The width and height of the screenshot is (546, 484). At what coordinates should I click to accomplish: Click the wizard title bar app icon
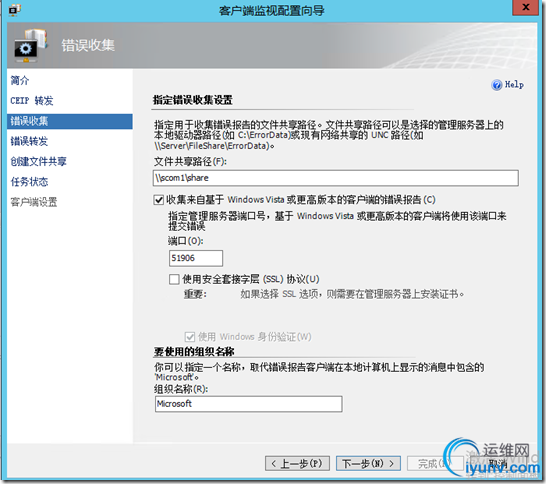(14, 10)
